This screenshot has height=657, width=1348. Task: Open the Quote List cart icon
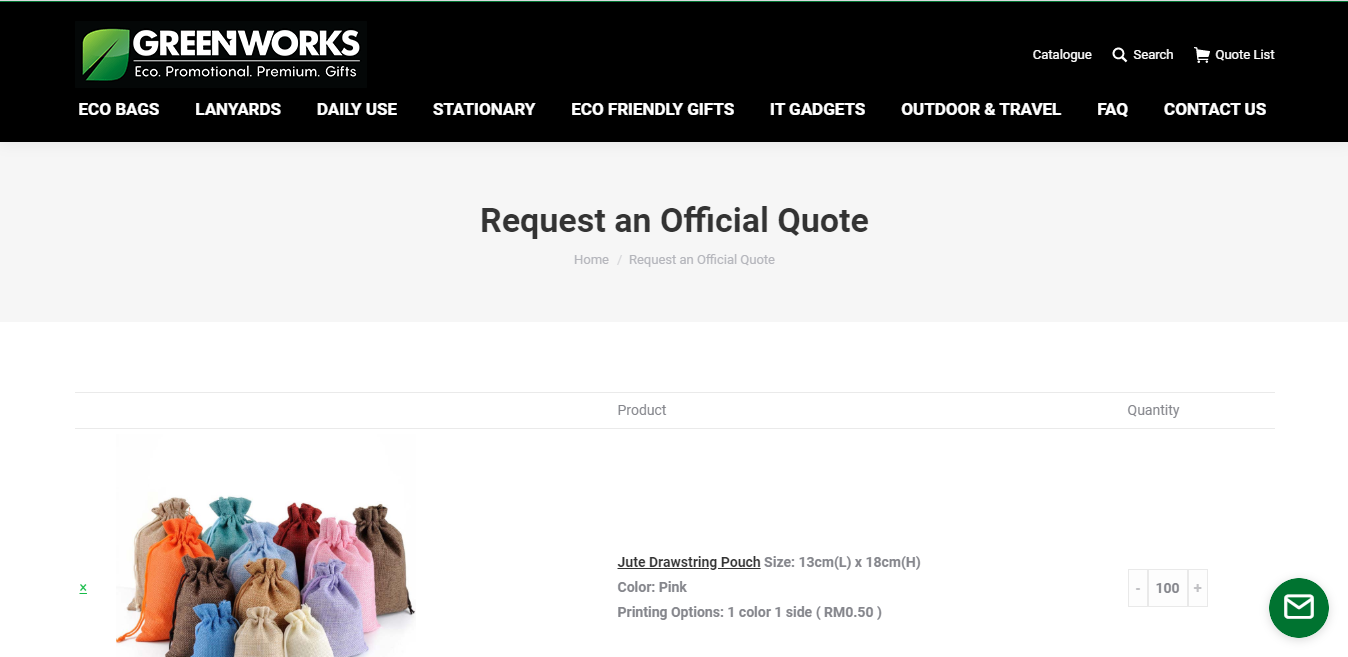click(1202, 55)
